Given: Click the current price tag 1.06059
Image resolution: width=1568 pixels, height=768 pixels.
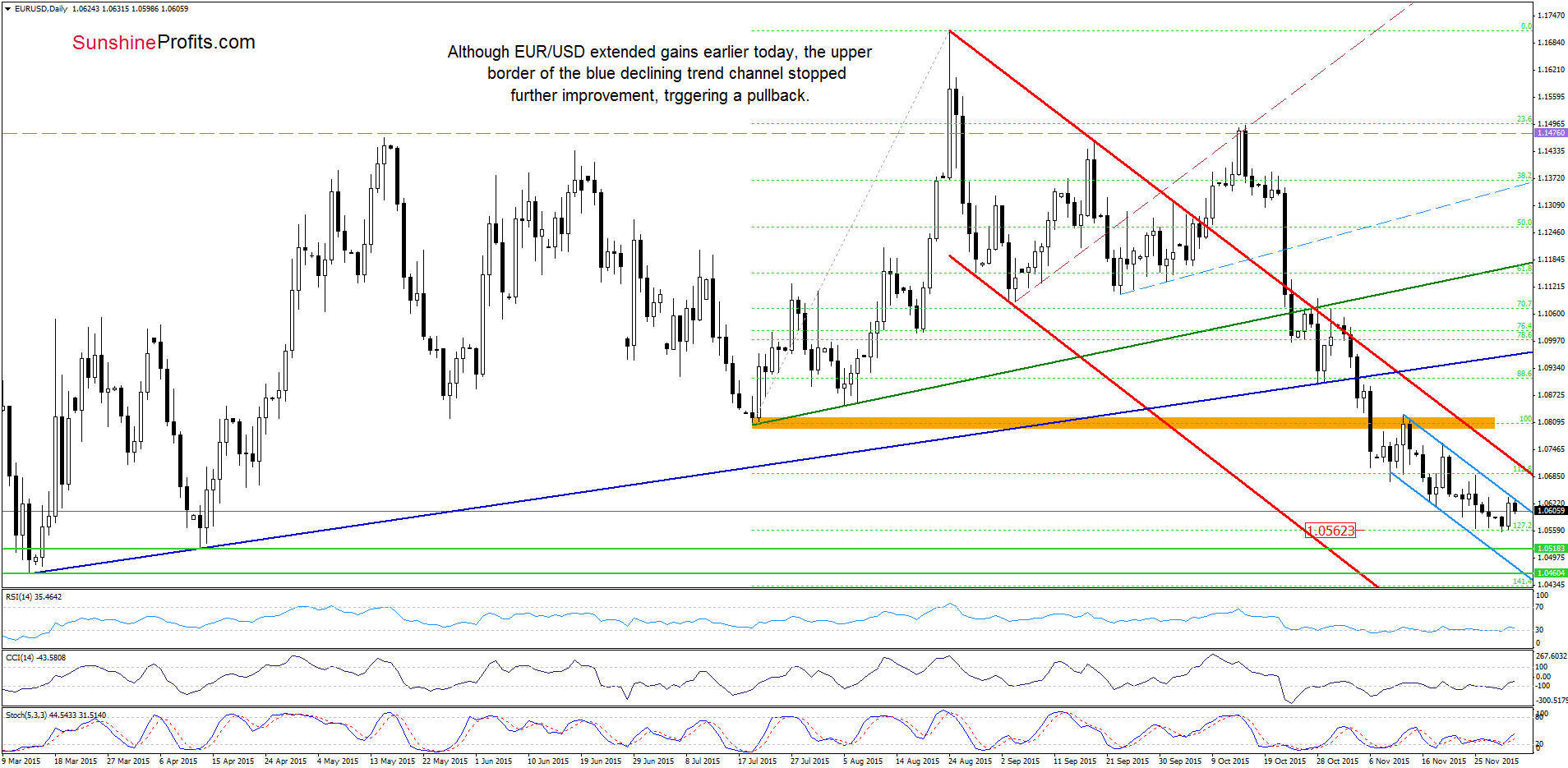Looking at the screenshot, I should pyautogui.click(x=1552, y=510).
